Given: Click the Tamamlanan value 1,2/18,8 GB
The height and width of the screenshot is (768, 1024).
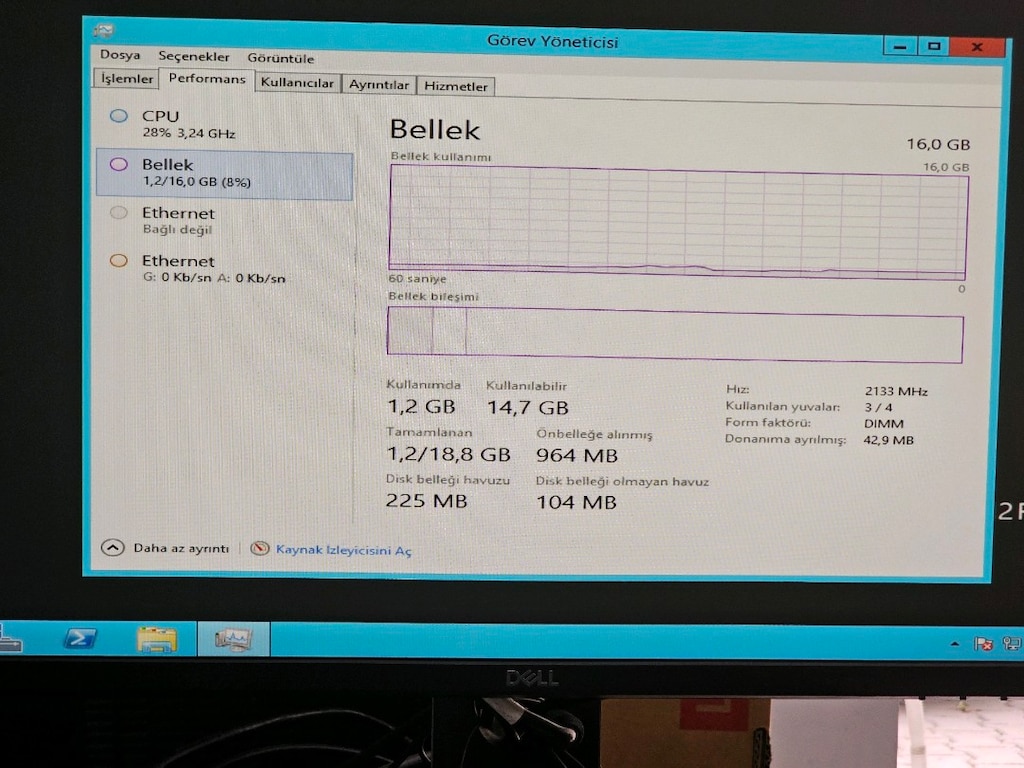Looking at the screenshot, I should (x=448, y=454).
